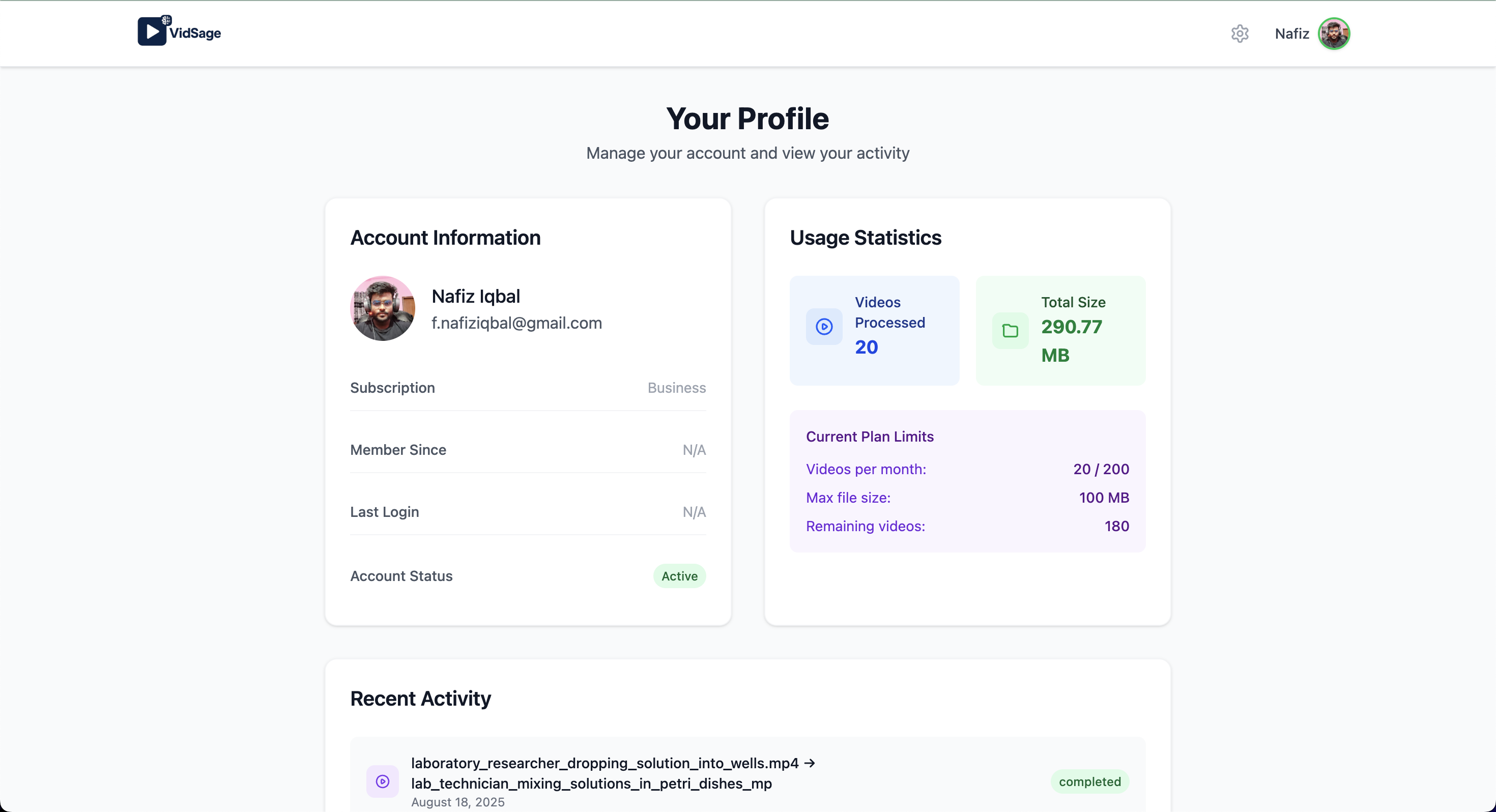
Task: Click the Business subscription value
Action: click(x=677, y=388)
